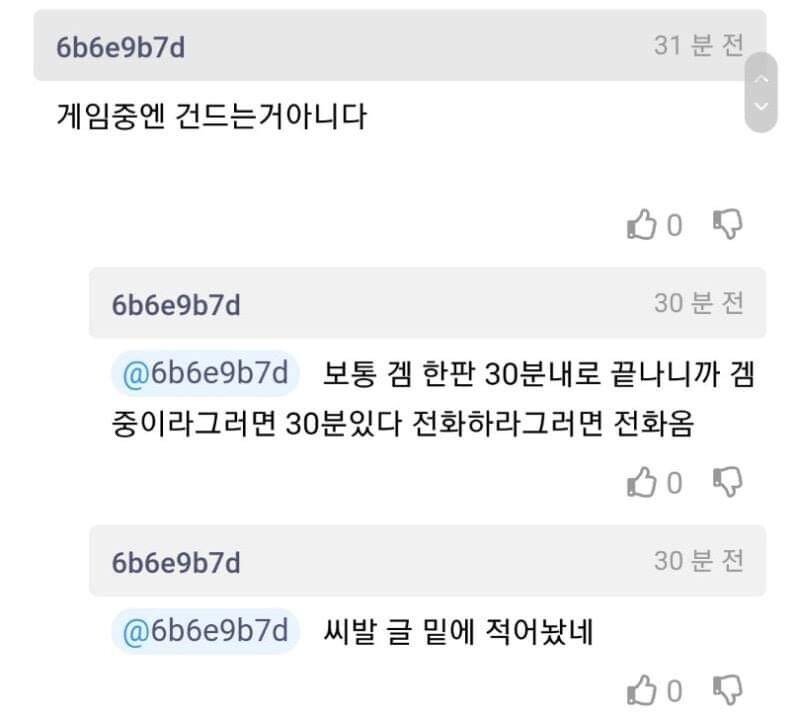The height and width of the screenshot is (715, 800).
Task: Open author 6b6e9b7d of the 31 분 전 comment
Action: 120,48
